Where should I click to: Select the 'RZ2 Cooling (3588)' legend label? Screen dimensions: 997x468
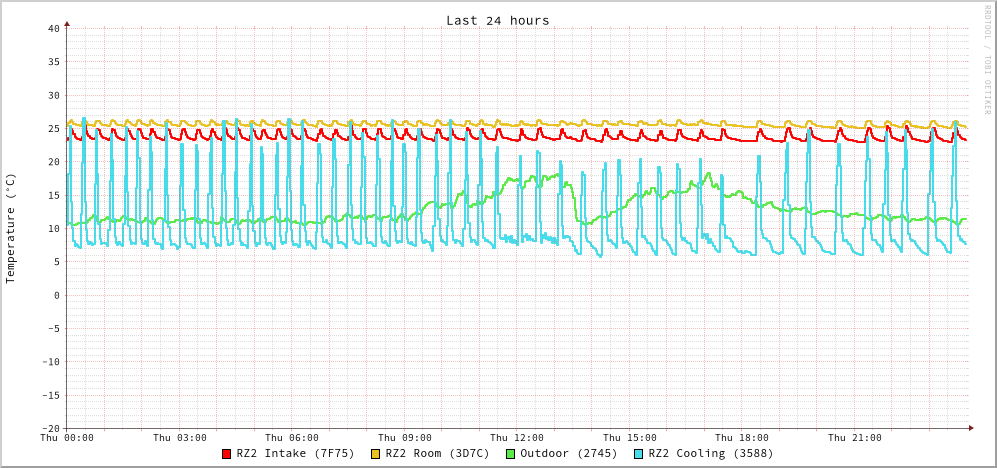tap(710, 453)
